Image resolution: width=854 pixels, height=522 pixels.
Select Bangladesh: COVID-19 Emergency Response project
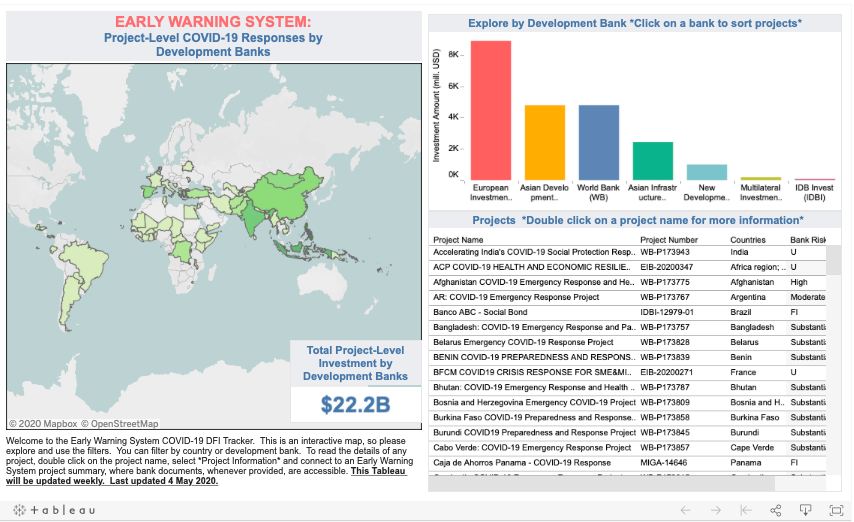click(534, 327)
